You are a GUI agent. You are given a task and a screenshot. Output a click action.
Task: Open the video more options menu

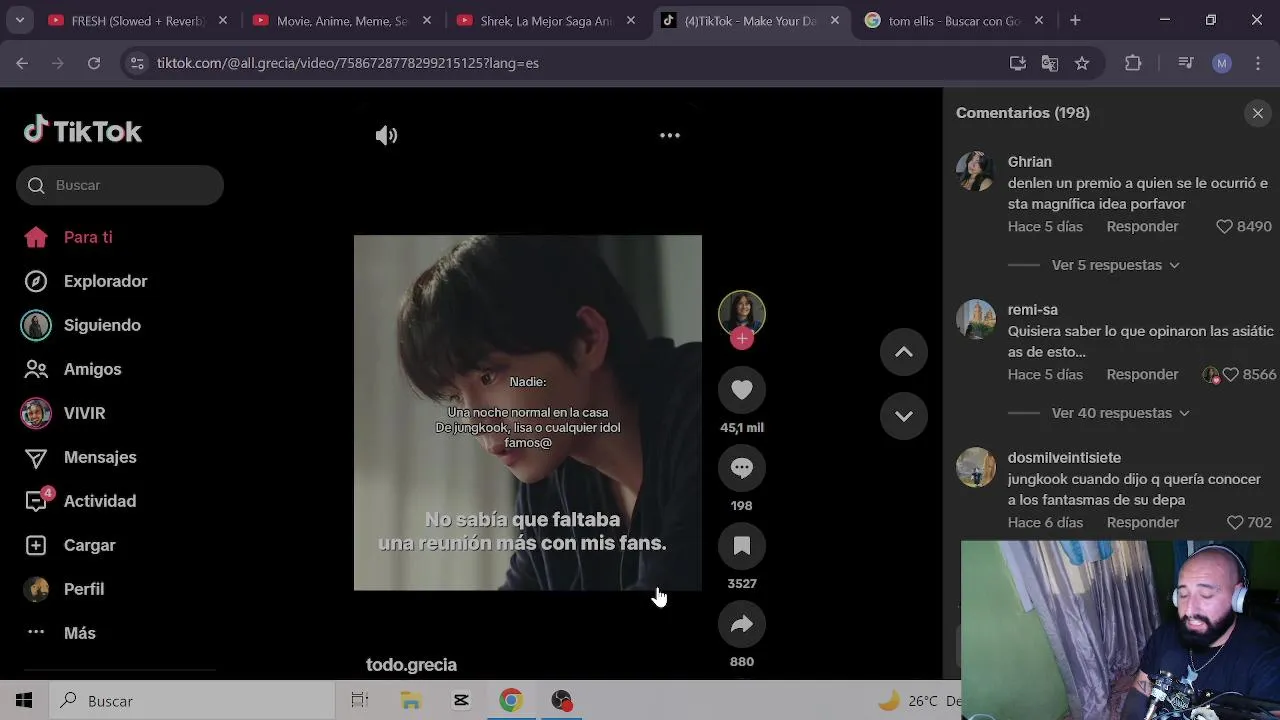click(670, 135)
